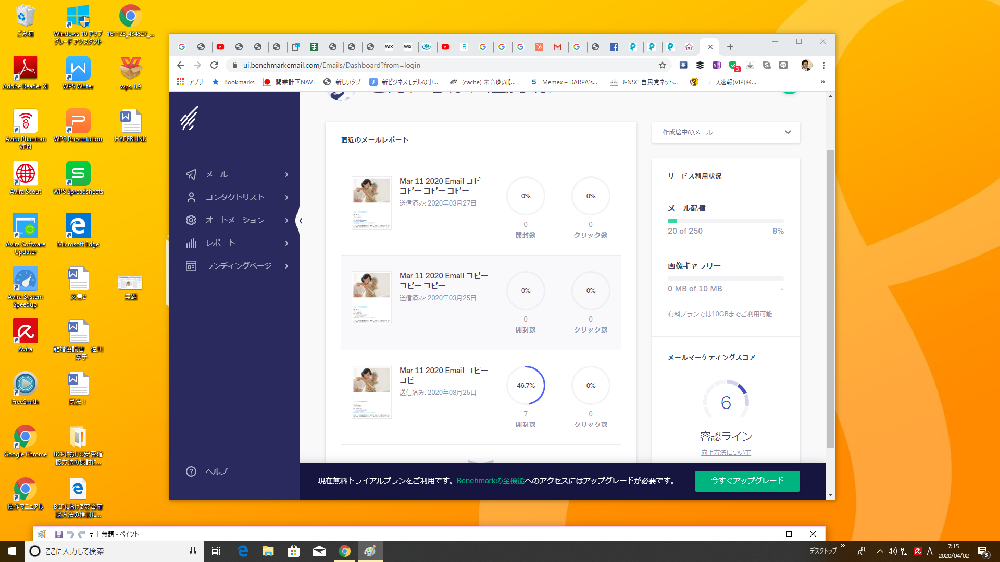Click the 49.7% open-rate circle
This screenshot has width=1000, height=562.
[x=526, y=385]
